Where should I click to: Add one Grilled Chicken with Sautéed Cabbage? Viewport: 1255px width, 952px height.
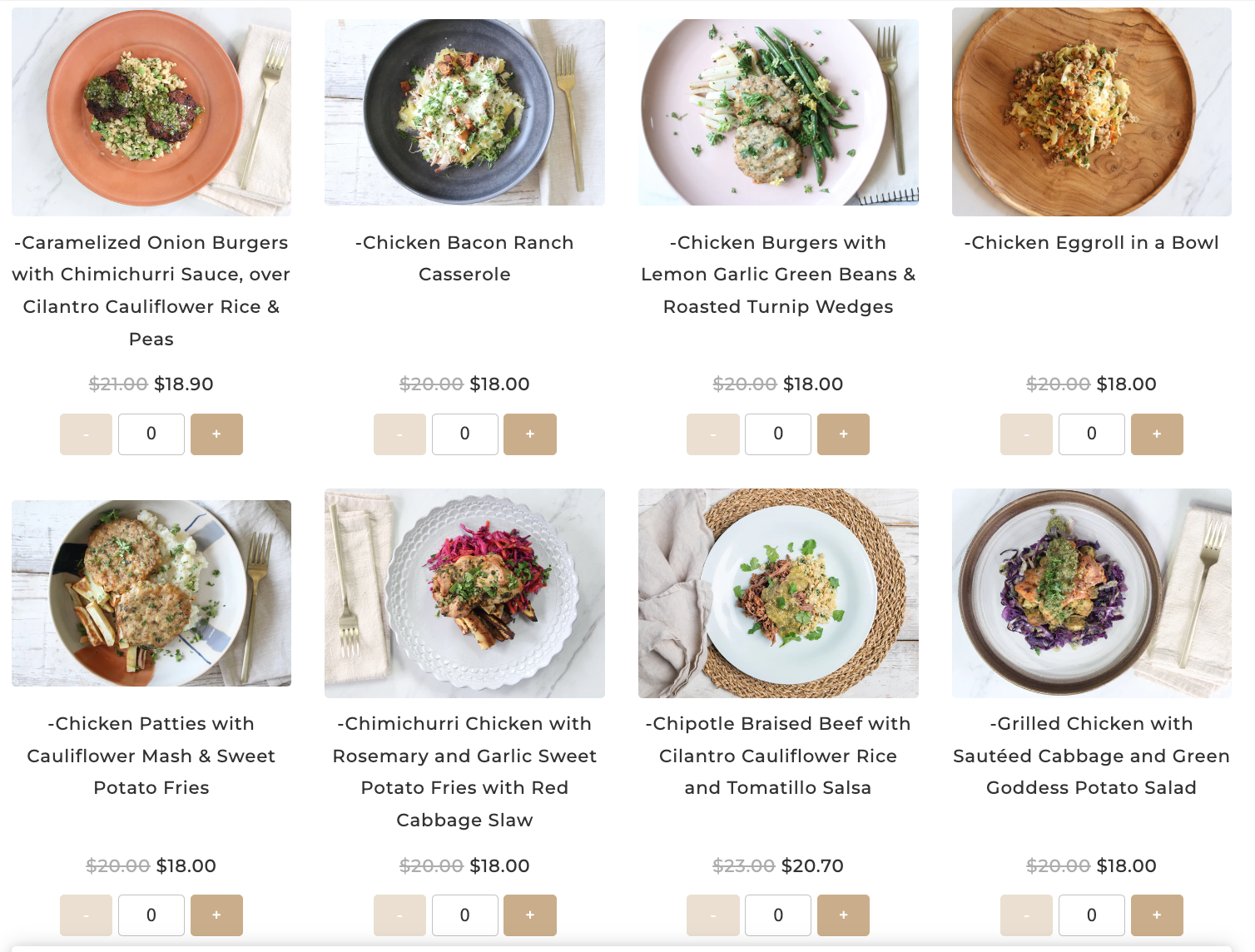[1157, 915]
